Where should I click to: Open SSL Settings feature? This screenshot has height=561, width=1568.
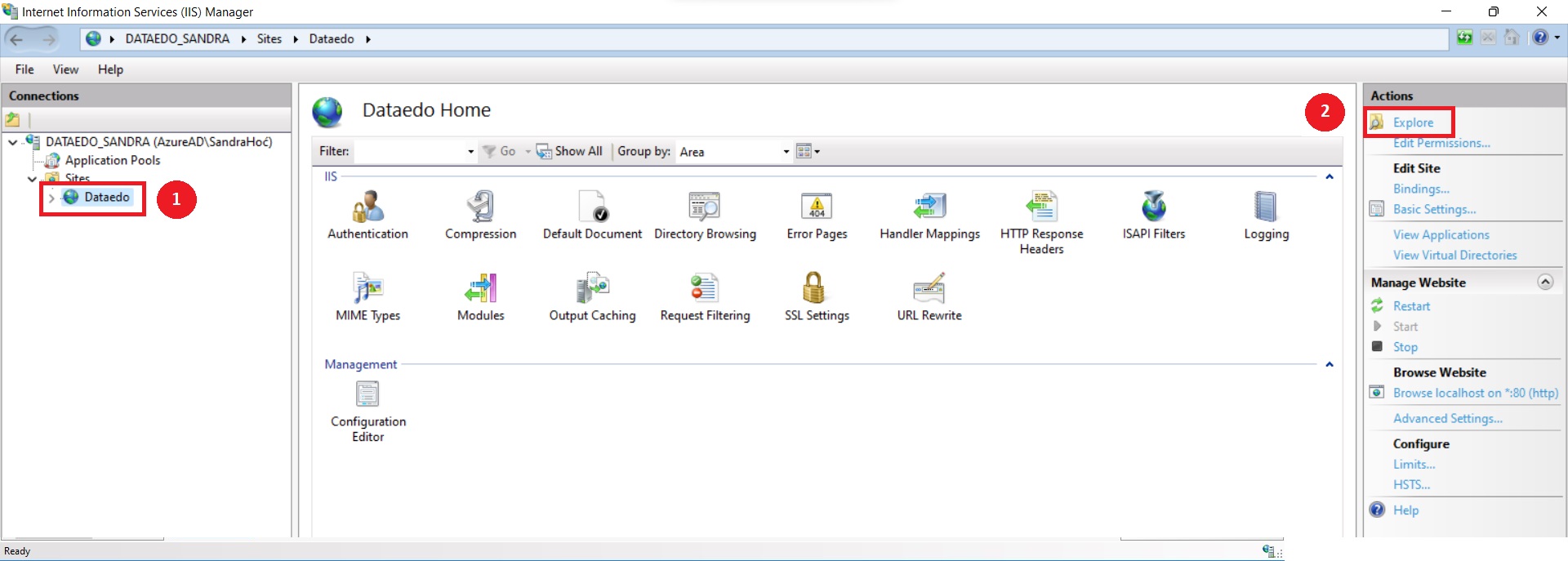click(817, 297)
